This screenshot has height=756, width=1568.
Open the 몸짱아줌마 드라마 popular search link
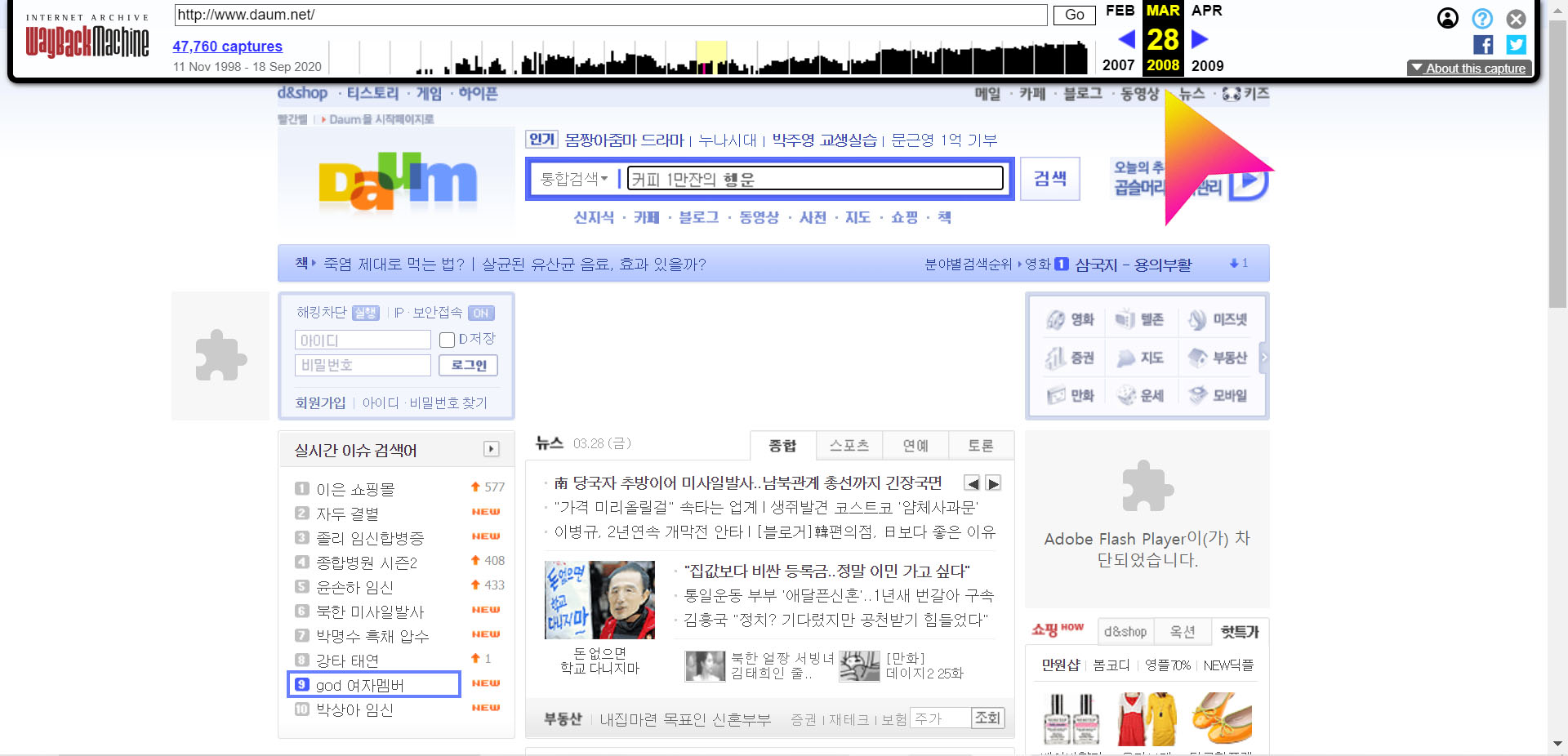point(625,140)
